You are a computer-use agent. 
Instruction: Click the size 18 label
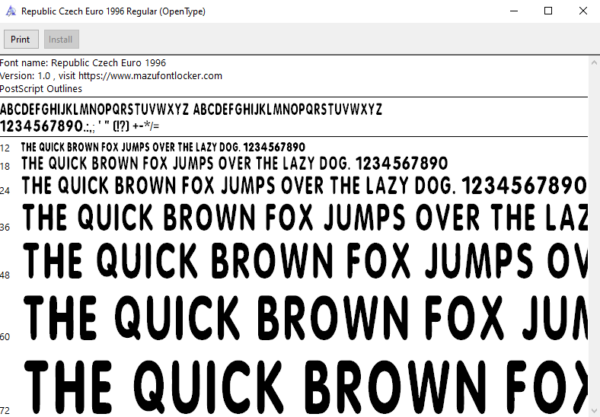click(x=5, y=166)
